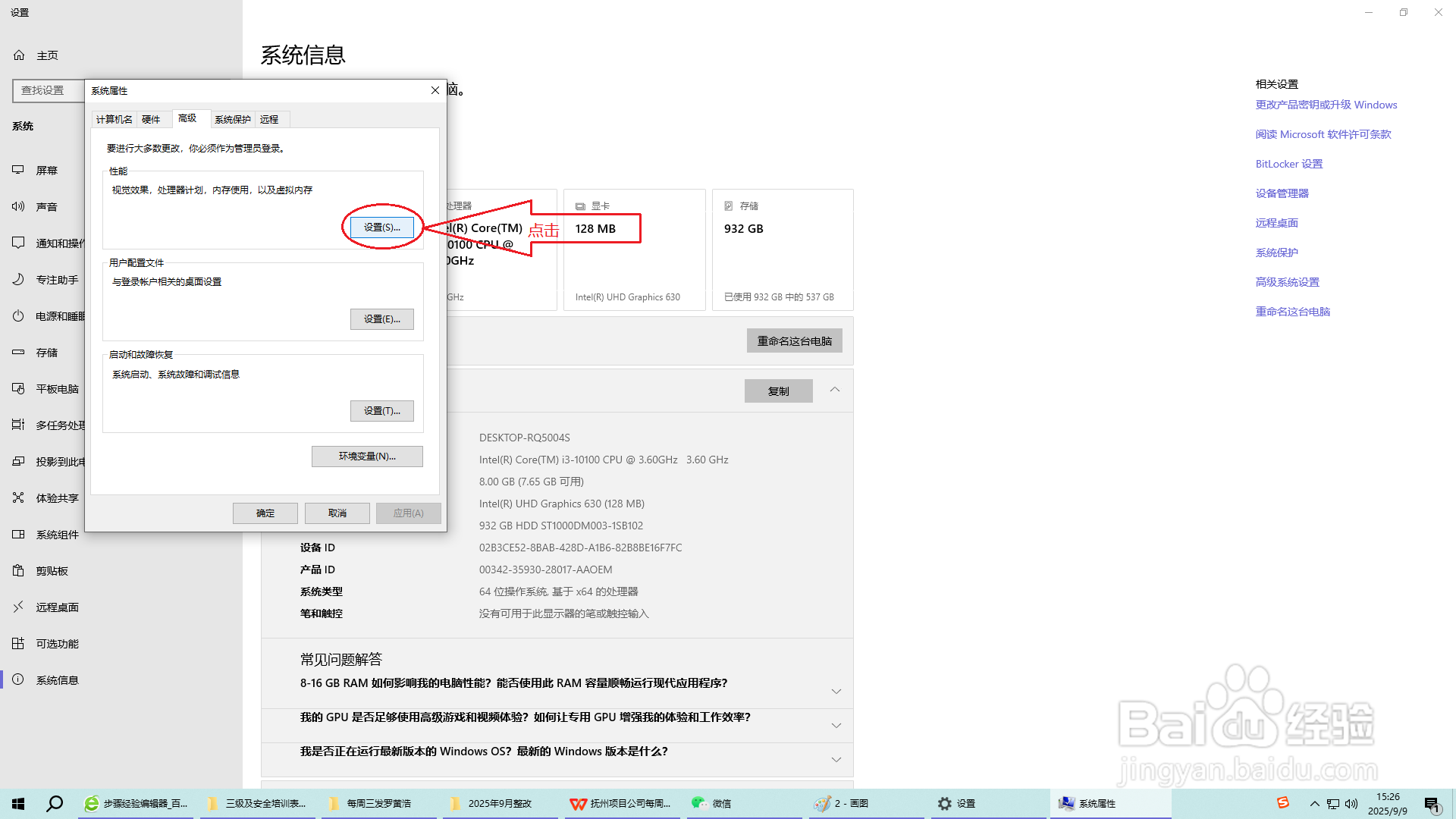The image size is (1456, 819).
Task: Click the circled 性能 设置(S) button
Action: pos(381,227)
